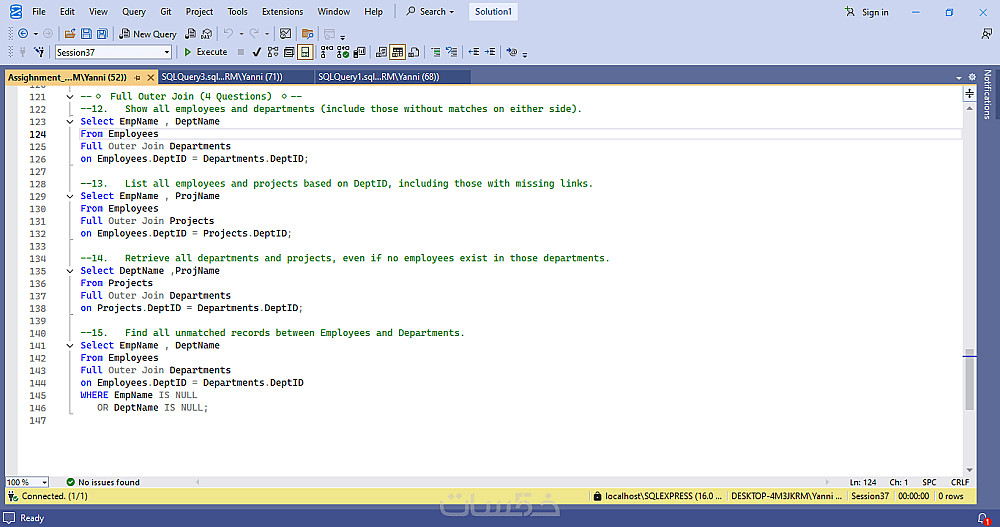Click the Redo icon
Screen dimensions: 1000x527
click(254, 34)
